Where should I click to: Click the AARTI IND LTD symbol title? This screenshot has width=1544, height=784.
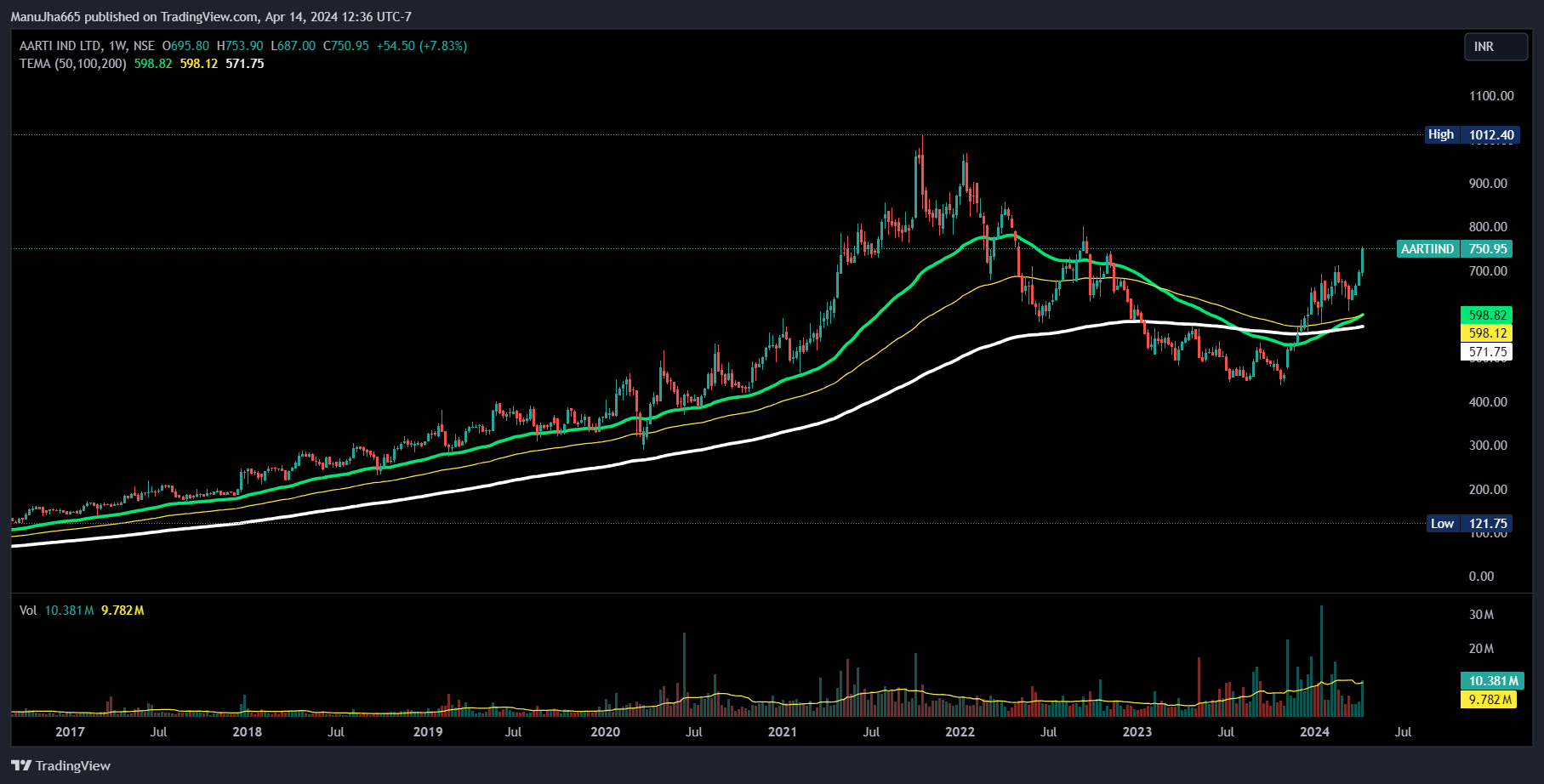(x=60, y=46)
